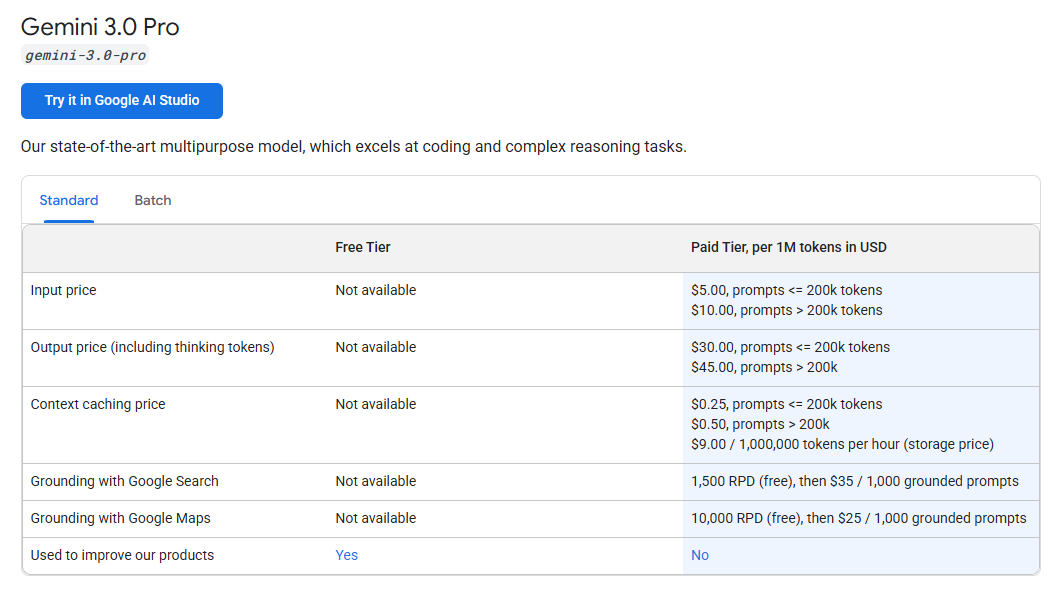Click the 1,500 RPD grounded prompts cell
The width and height of the screenshot is (1061, 593).
click(855, 481)
